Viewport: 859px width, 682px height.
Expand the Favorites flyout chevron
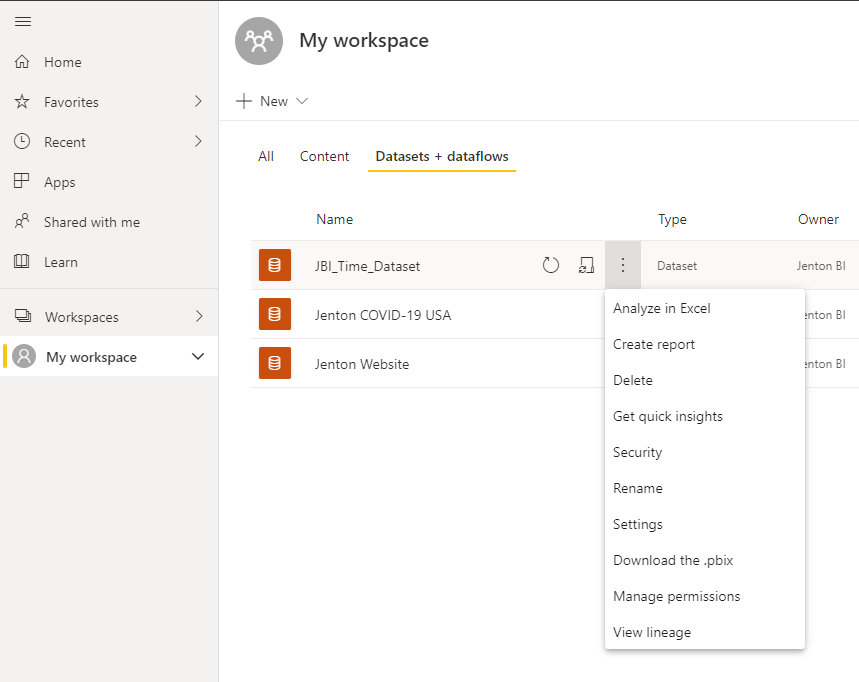(x=198, y=101)
